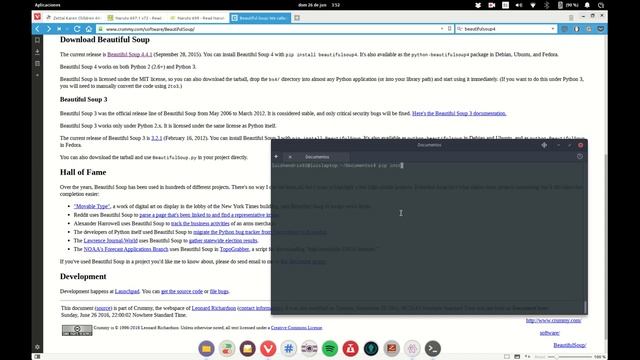Switch to the Naruto 698 tab
Image resolution: width=640 pixels, height=360 pixels.
click(197, 18)
